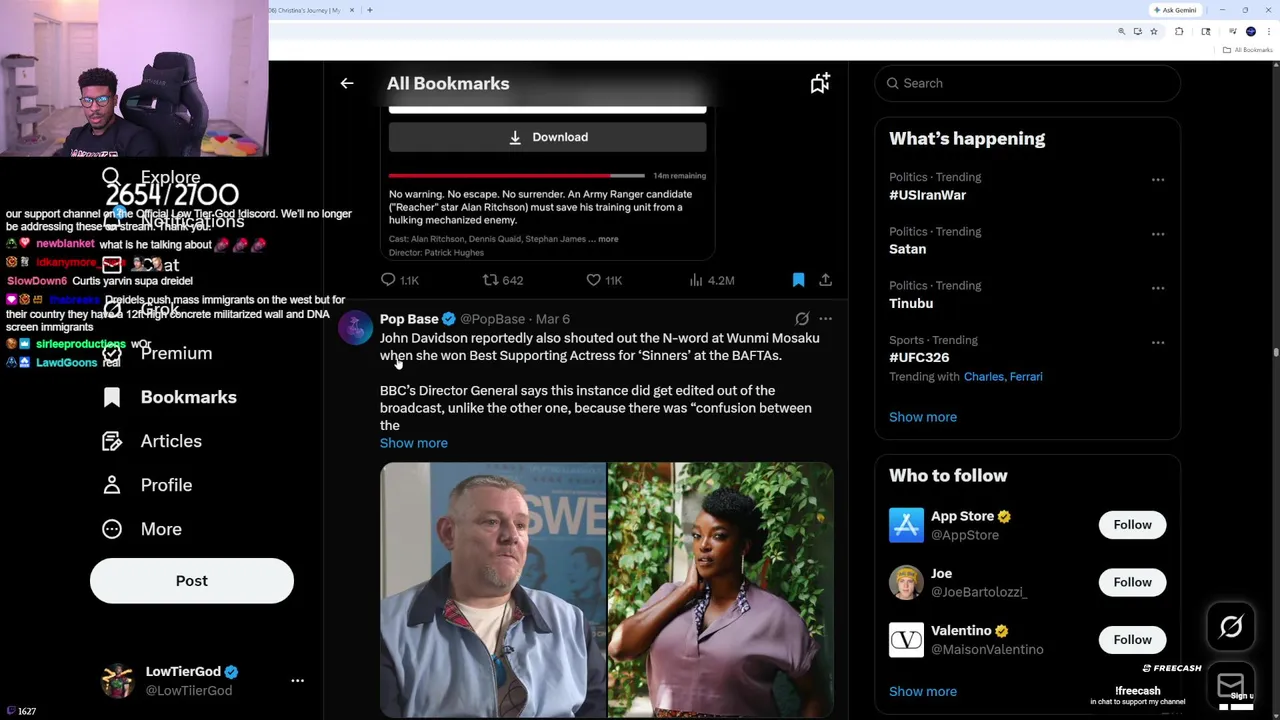The image size is (1280, 720).
Task: Open All Bookmarks folder in bookmarks bar
Action: pos(1249,50)
